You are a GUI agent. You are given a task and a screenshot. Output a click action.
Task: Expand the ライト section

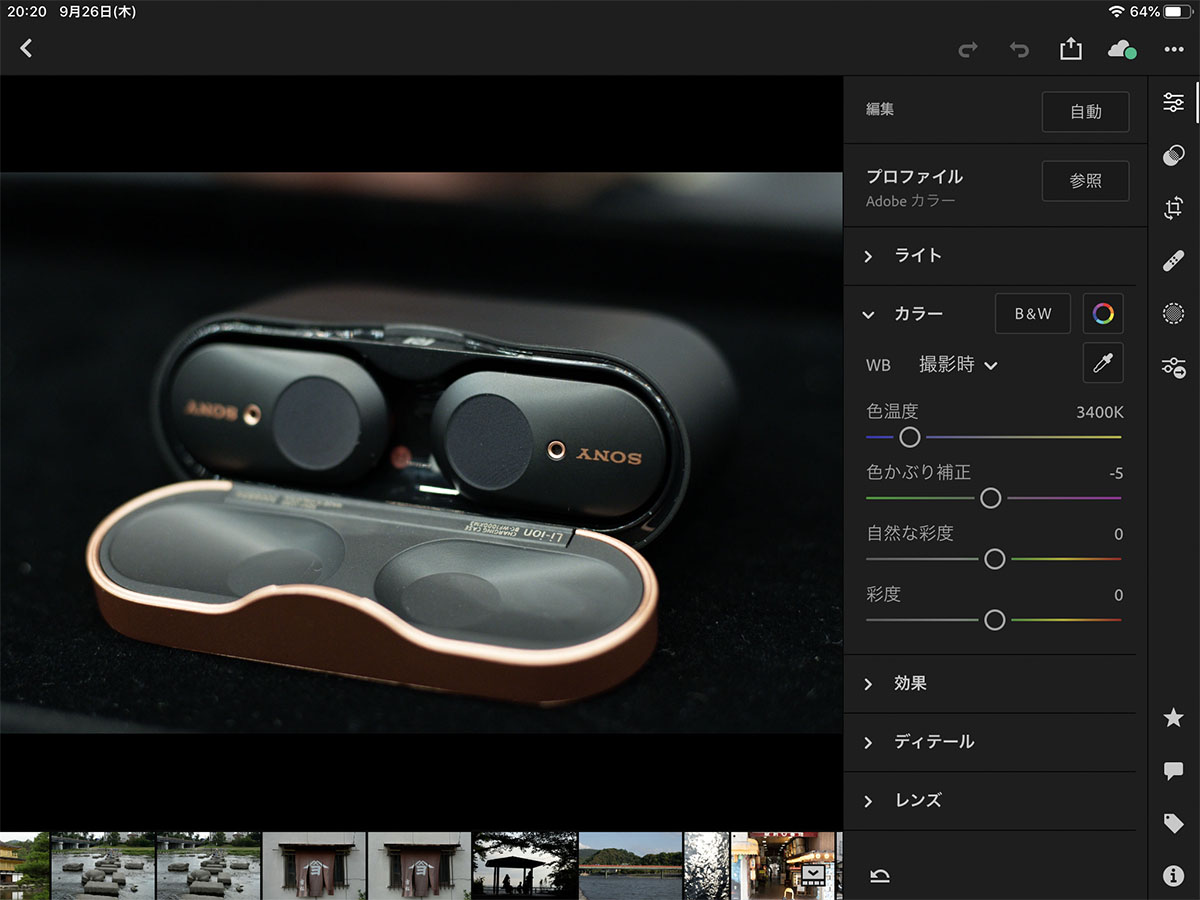990,256
